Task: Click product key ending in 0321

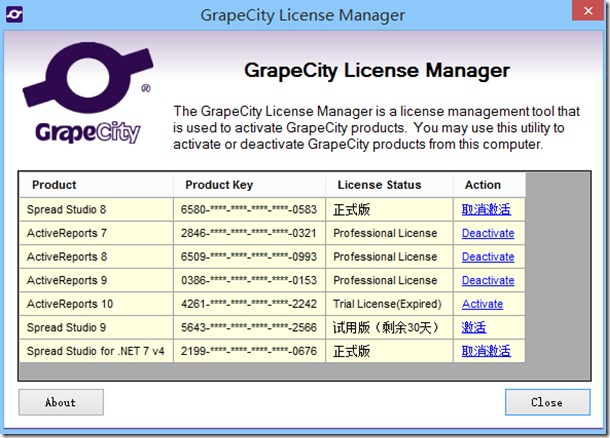Action: pyautogui.click(x=249, y=233)
